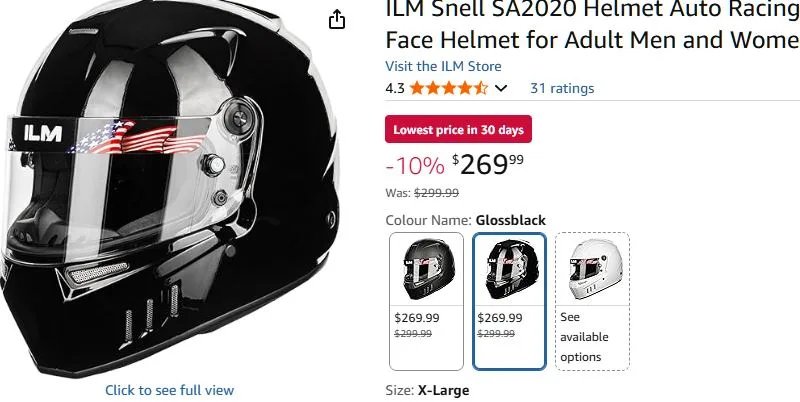Open the main helmet product image
Image resolution: width=800 pixels, height=402 pixels.
click(x=169, y=189)
